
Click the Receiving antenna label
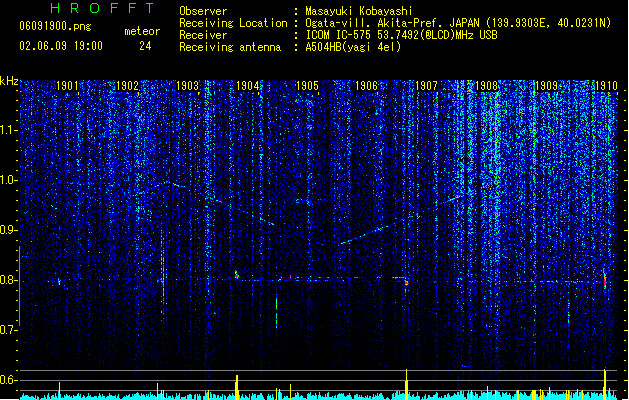pyautogui.click(x=230, y=47)
